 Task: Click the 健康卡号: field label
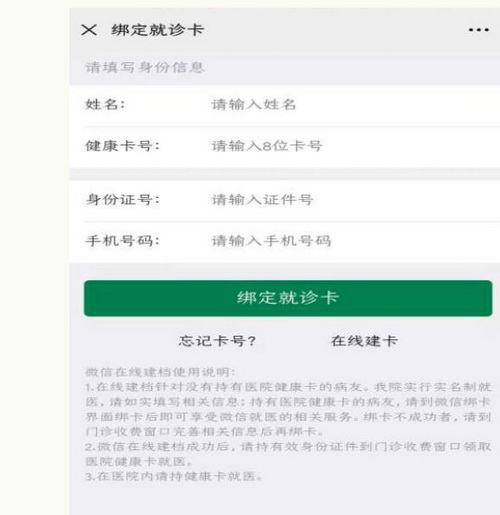(x=123, y=146)
